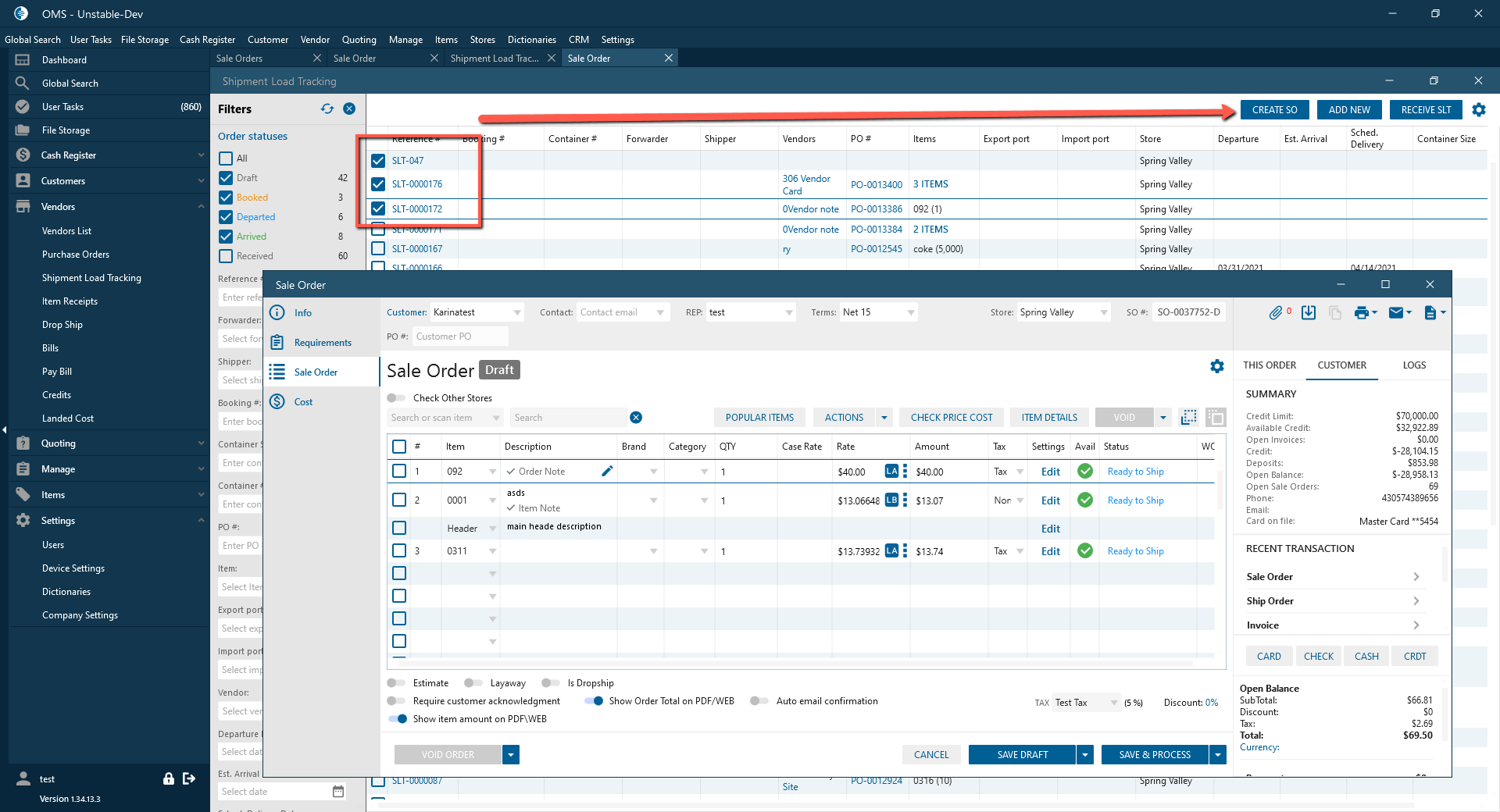
Task: Click the email envelope icon
Action: click(1396, 312)
